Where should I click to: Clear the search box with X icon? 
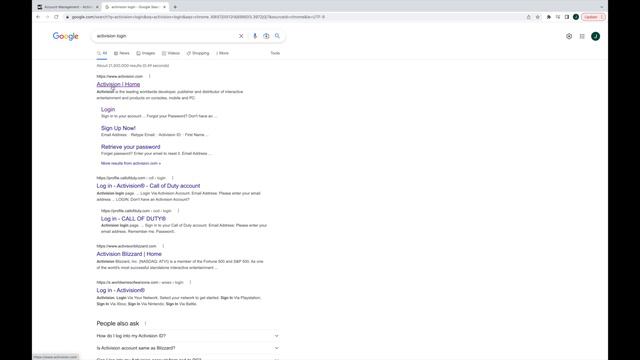tap(241, 36)
